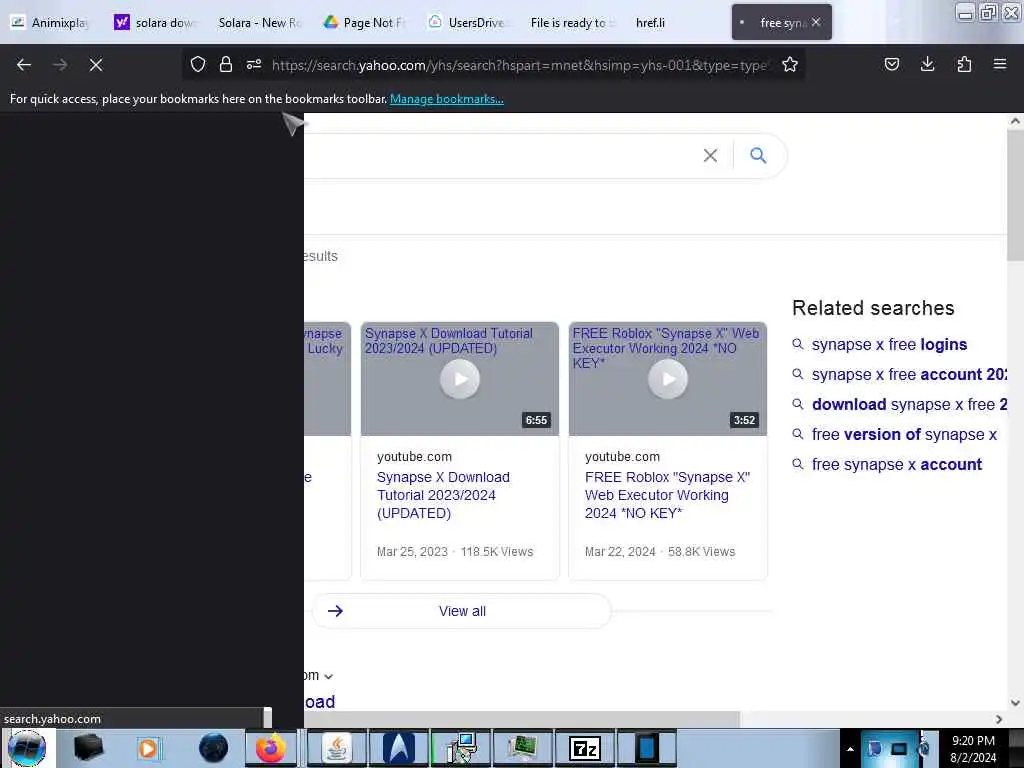Open related search 'synapse x free logins'
This screenshot has width=1024, height=768.
(x=889, y=344)
